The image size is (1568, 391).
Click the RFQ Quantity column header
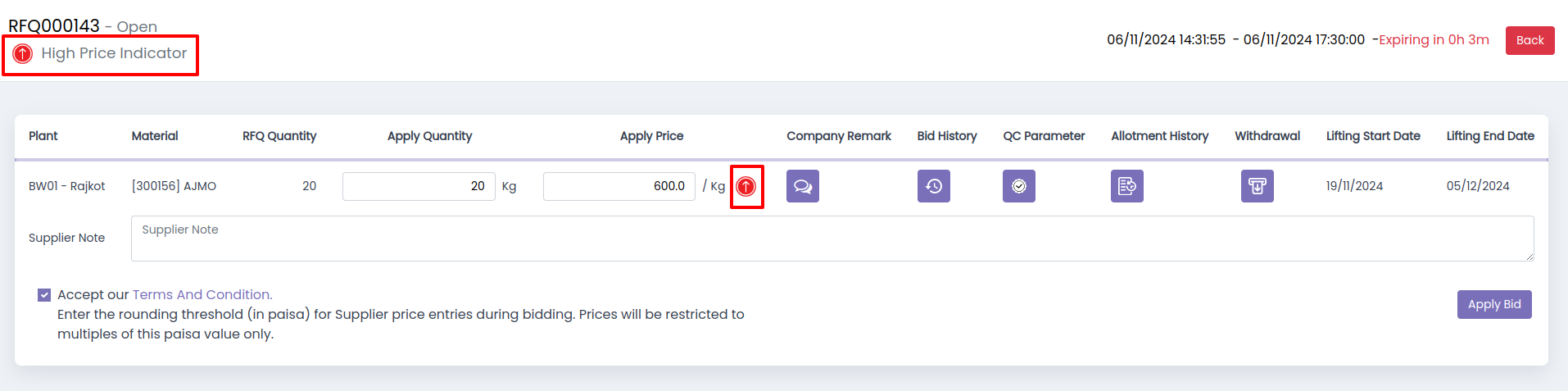(x=279, y=136)
